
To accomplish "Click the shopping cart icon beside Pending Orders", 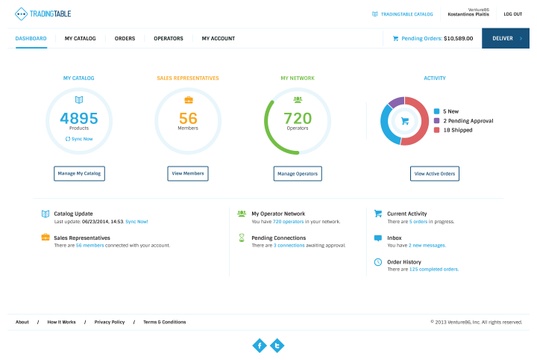I will click(396, 39).
